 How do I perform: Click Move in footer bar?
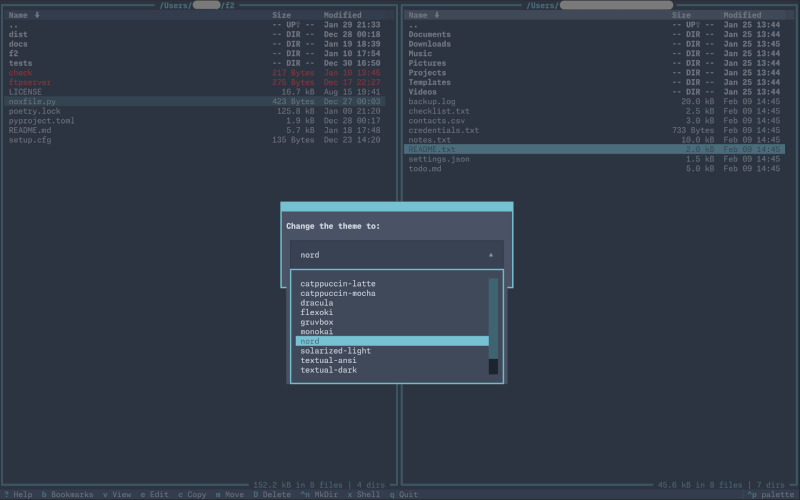point(230,494)
